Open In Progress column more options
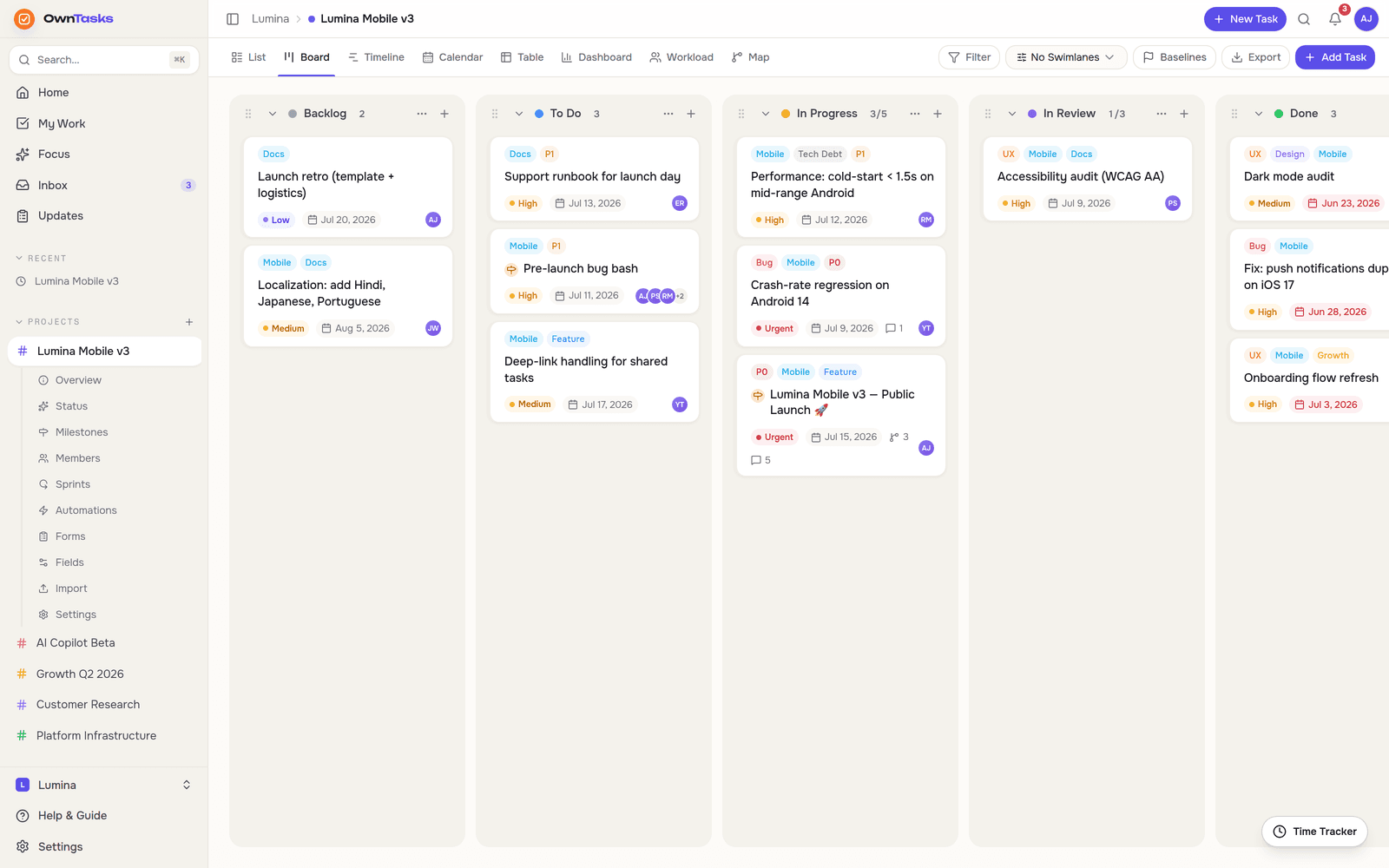1389x868 pixels. pyautogui.click(x=915, y=114)
